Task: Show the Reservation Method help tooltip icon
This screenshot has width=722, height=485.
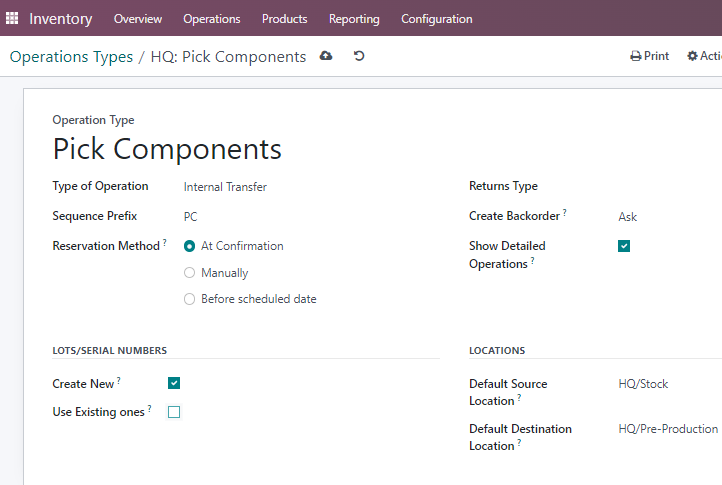Action: [x=164, y=242]
